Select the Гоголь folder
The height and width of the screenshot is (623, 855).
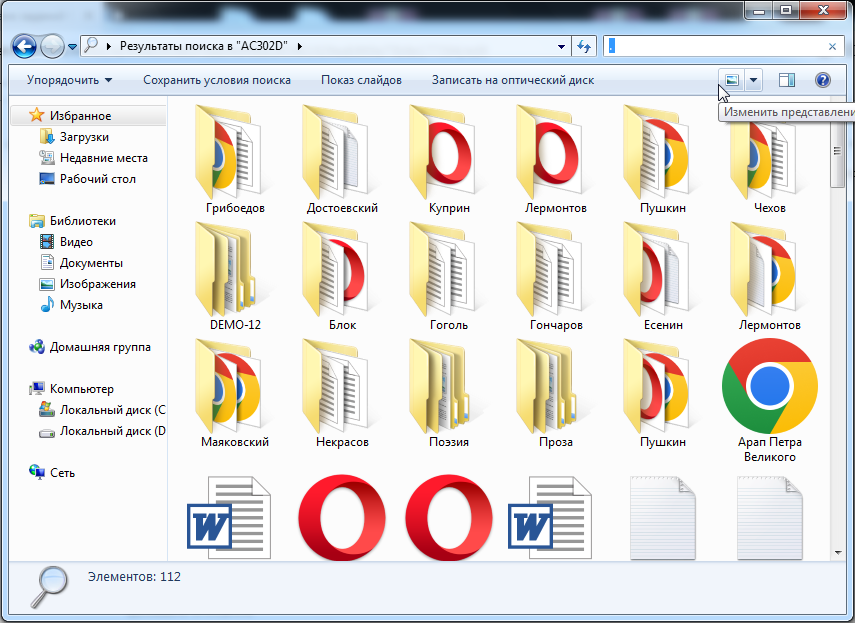(x=449, y=277)
